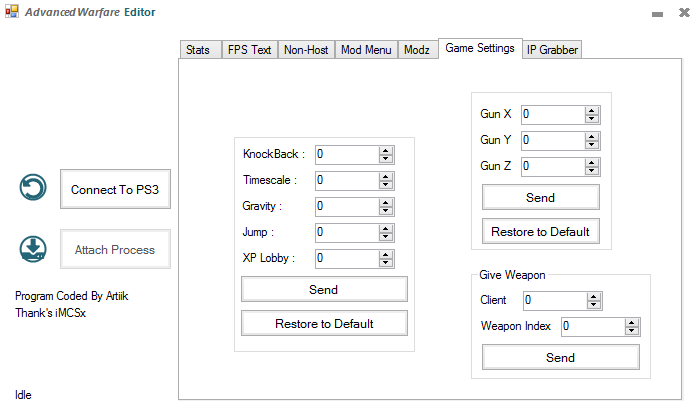
Task: Open the IP Grabber tab
Action: [x=552, y=50]
